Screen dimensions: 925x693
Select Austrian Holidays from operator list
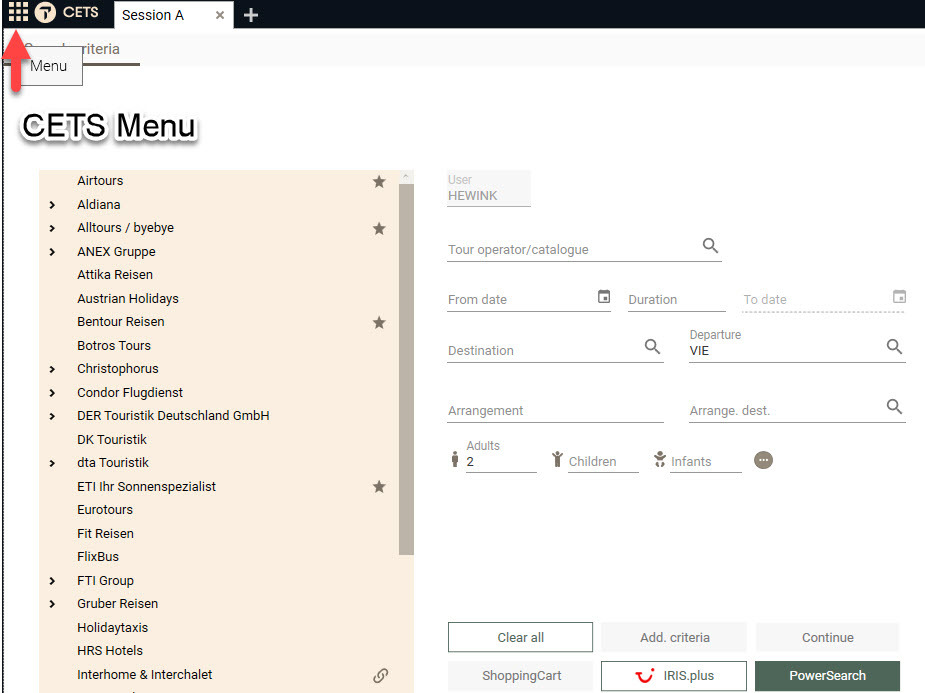pos(128,299)
